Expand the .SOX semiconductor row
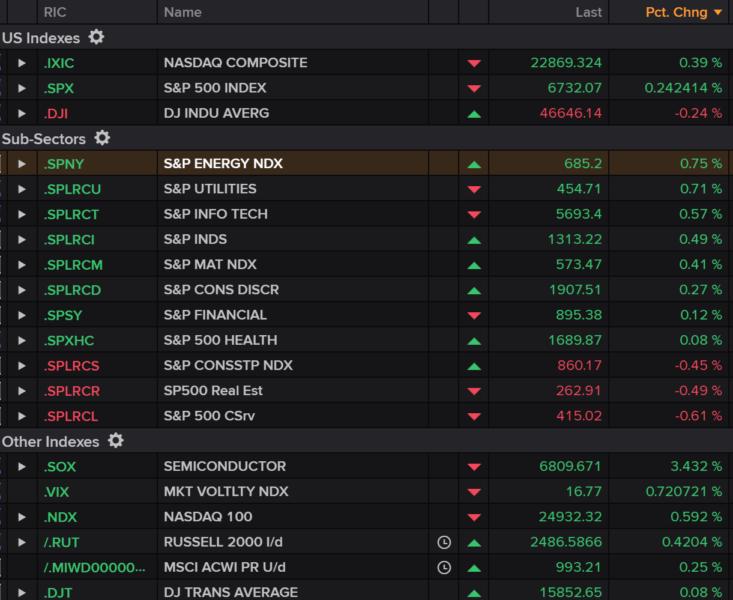The image size is (733, 600). pyautogui.click(x=22, y=467)
